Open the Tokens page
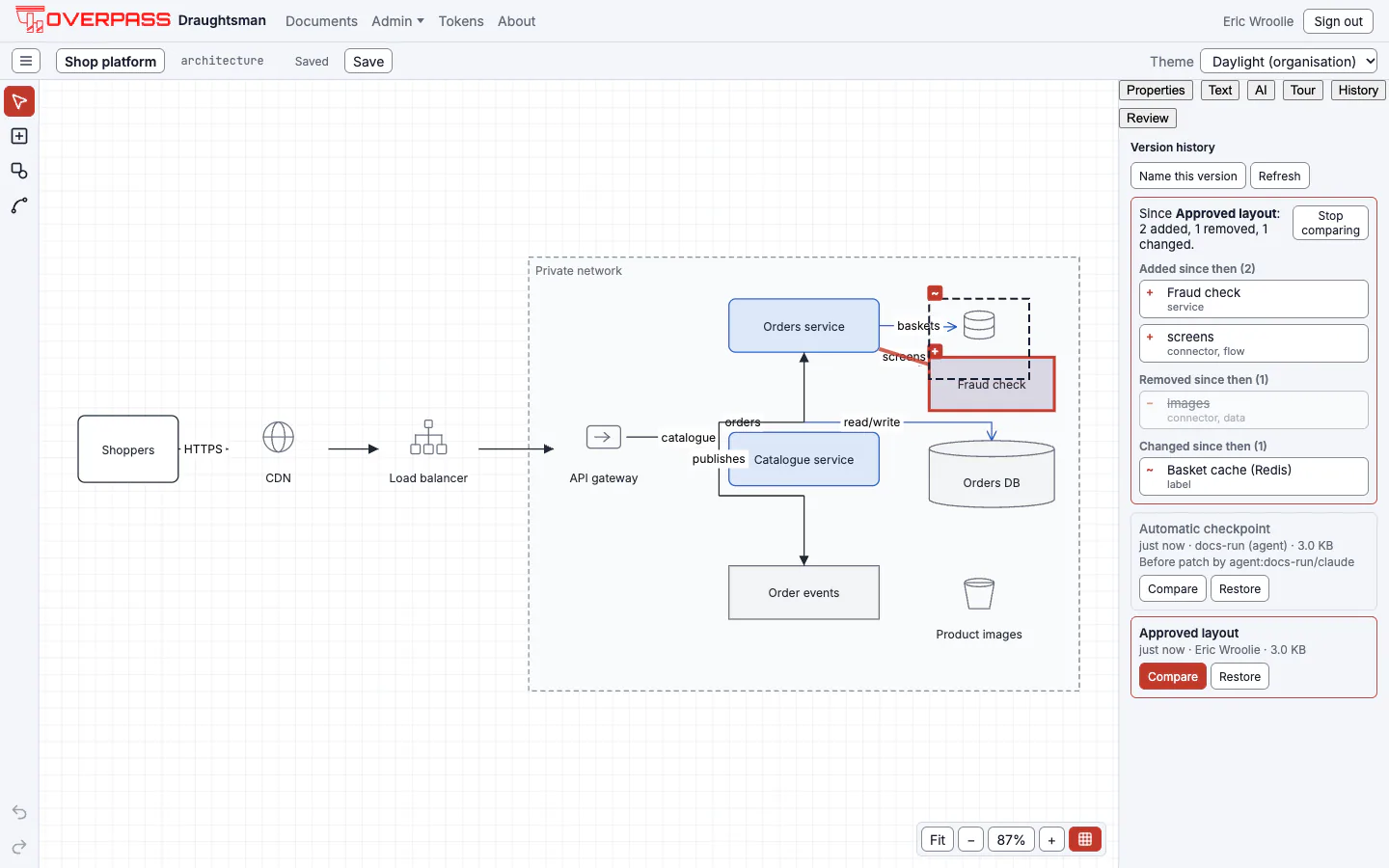 point(461,21)
